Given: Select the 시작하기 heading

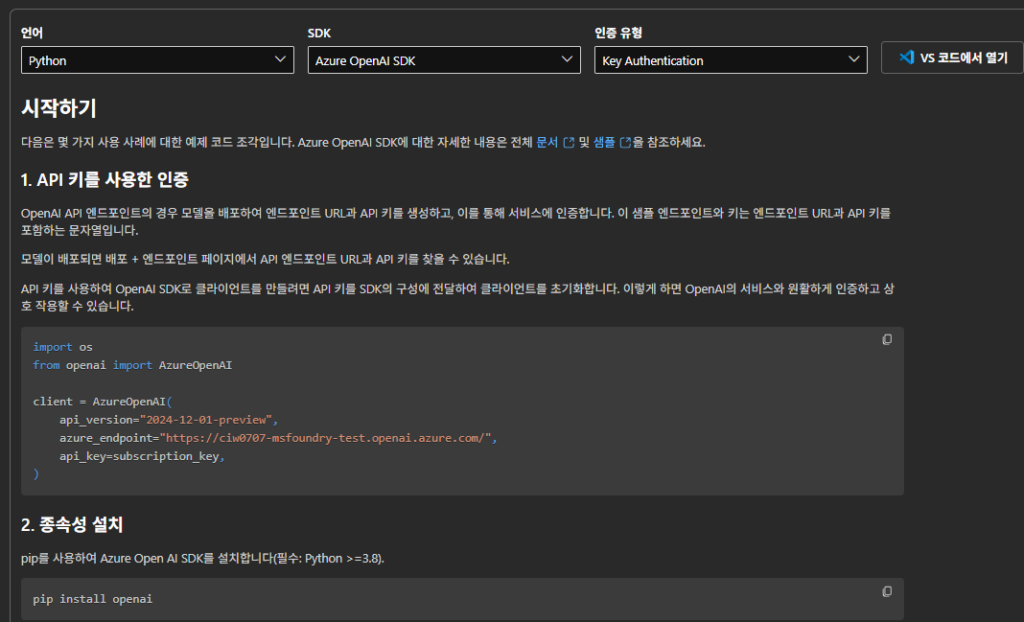Looking at the screenshot, I should [x=59, y=108].
